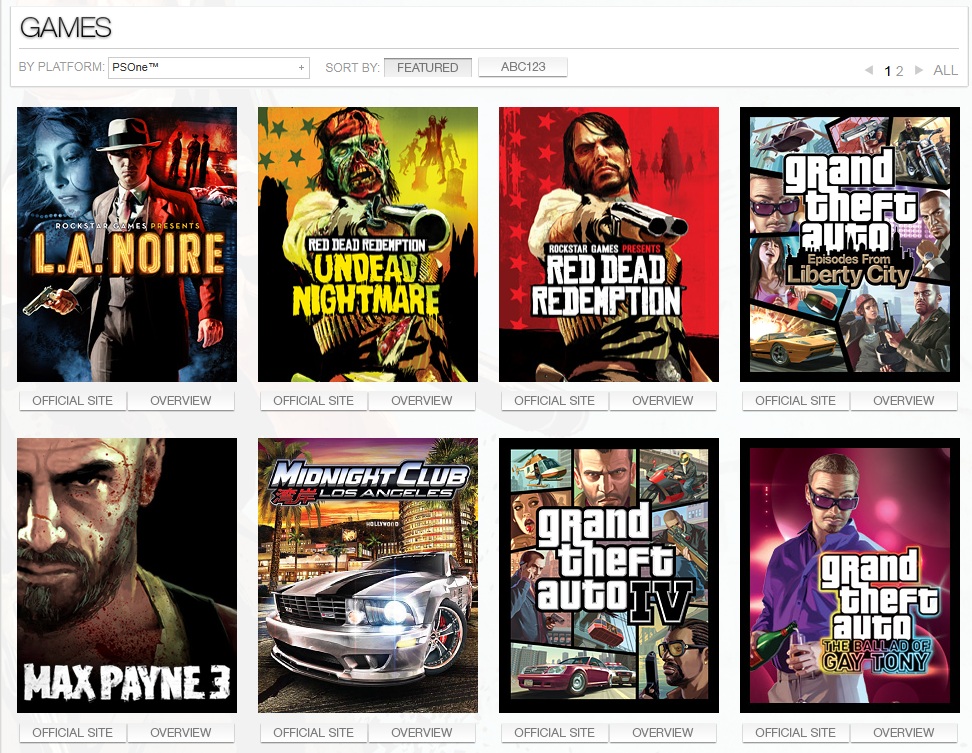Sort games by Featured
The height and width of the screenshot is (753, 972).
(x=427, y=68)
